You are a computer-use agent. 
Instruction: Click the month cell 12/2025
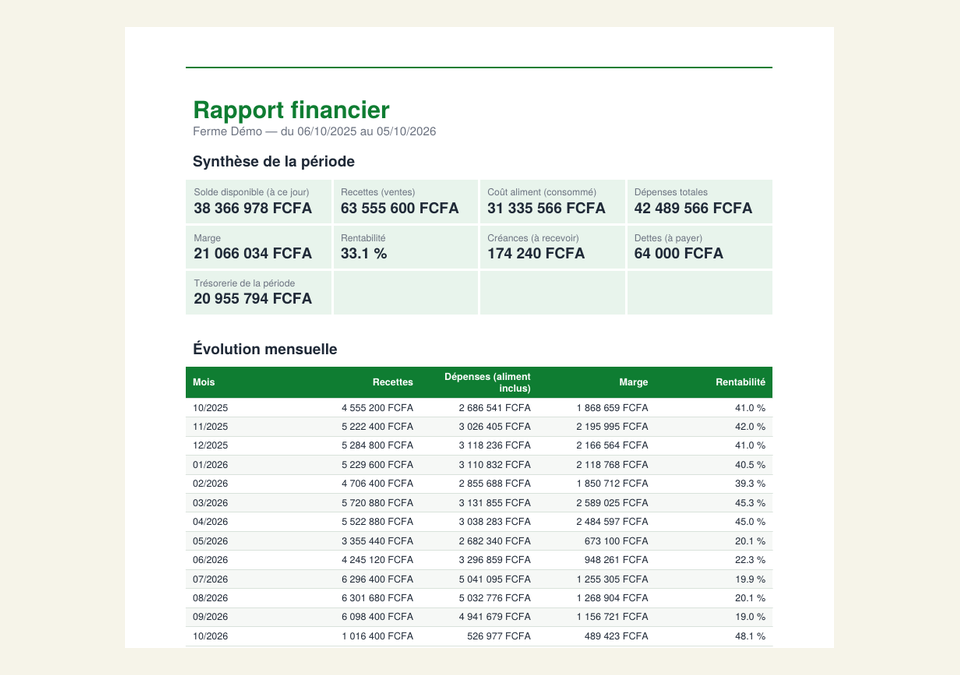[x=210, y=445]
